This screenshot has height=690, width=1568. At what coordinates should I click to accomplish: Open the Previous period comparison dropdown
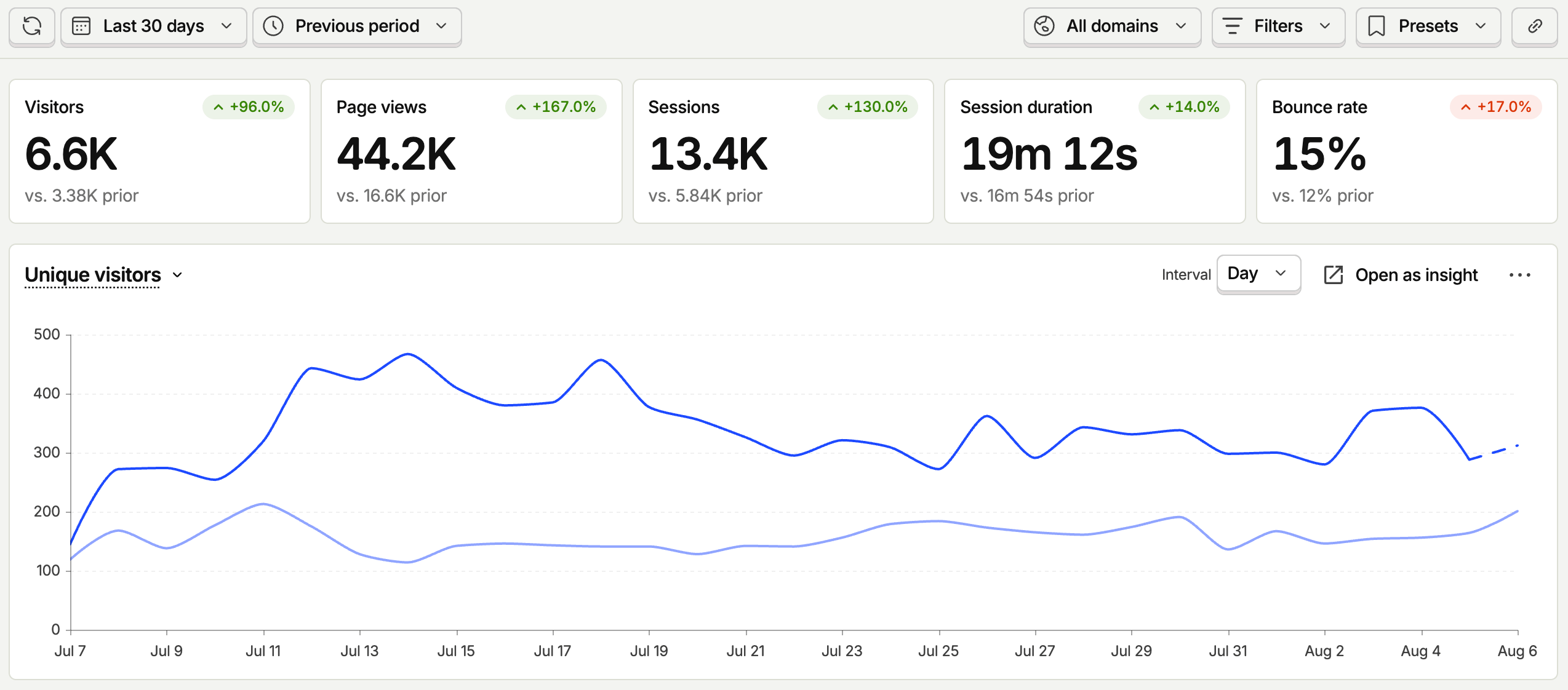click(x=357, y=26)
